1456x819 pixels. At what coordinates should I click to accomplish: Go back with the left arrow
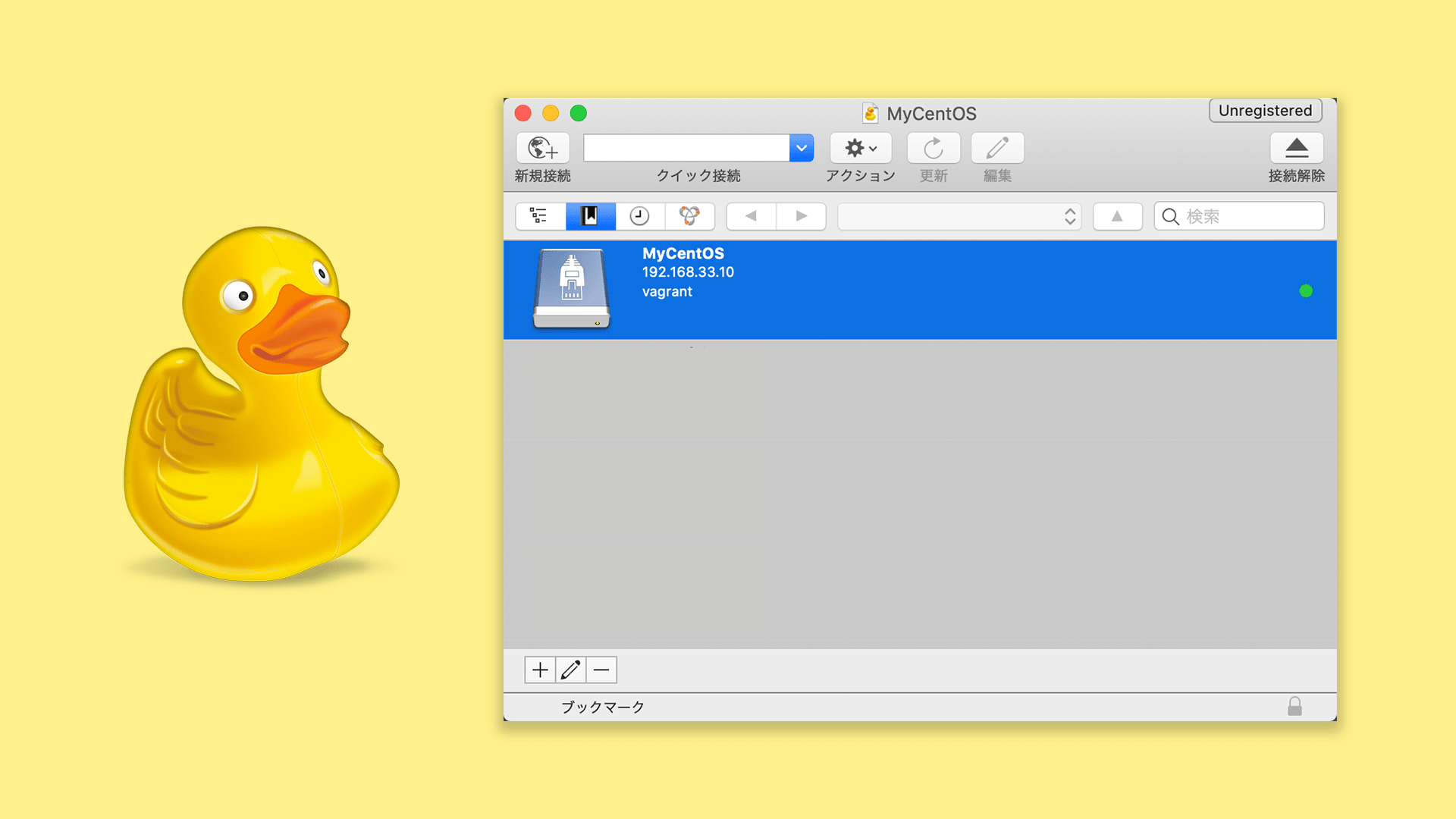[751, 216]
